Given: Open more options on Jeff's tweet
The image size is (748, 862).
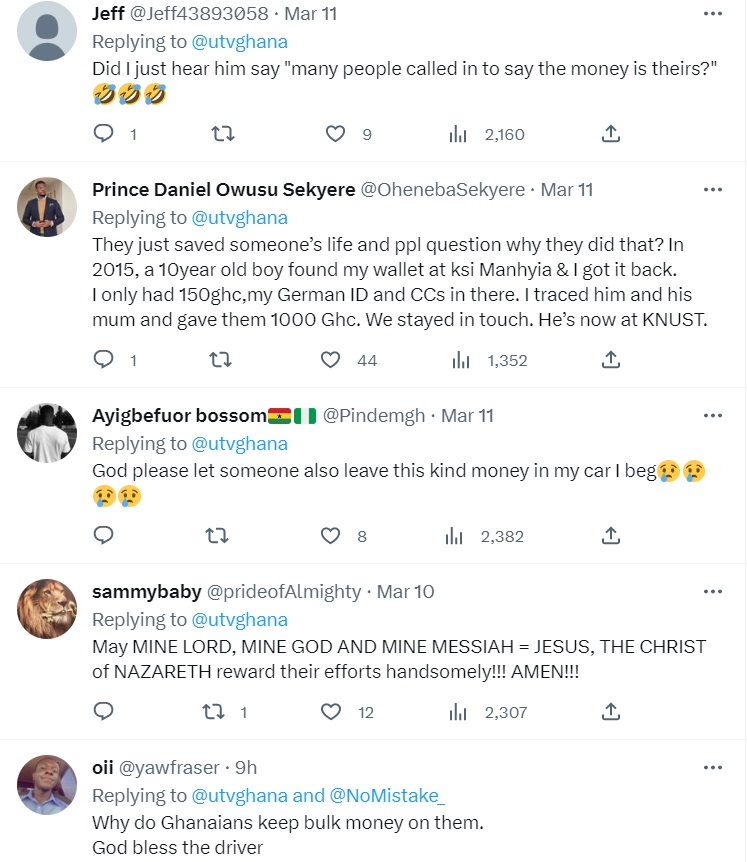Looking at the screenshot, I should click(712, 15).
